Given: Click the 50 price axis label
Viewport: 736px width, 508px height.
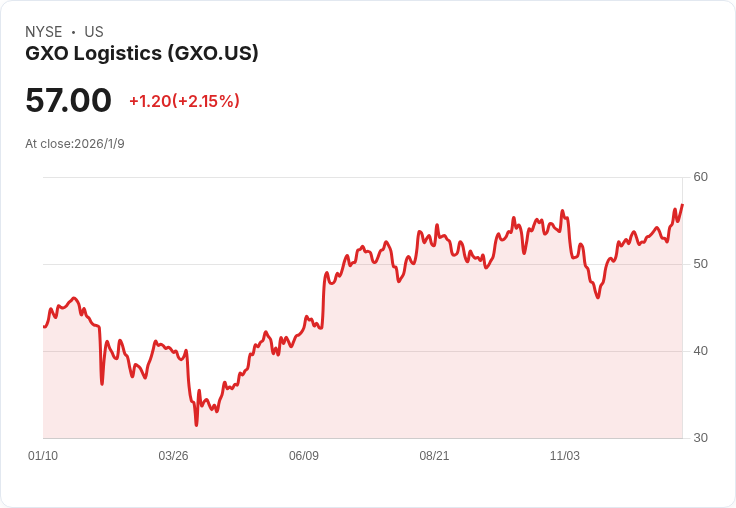Looking at the screenshot, I should tap(700, 264).
